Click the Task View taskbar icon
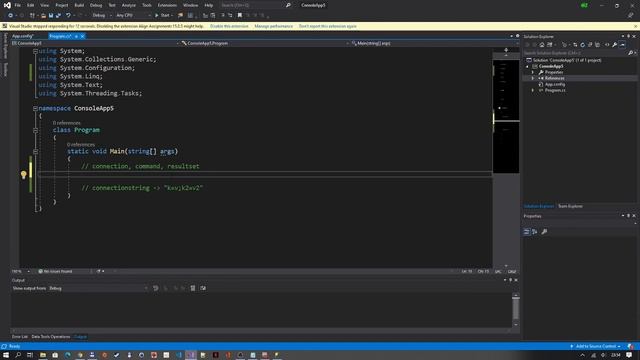The height and width of the screenshot is (360, 640). tap(30, 355)
